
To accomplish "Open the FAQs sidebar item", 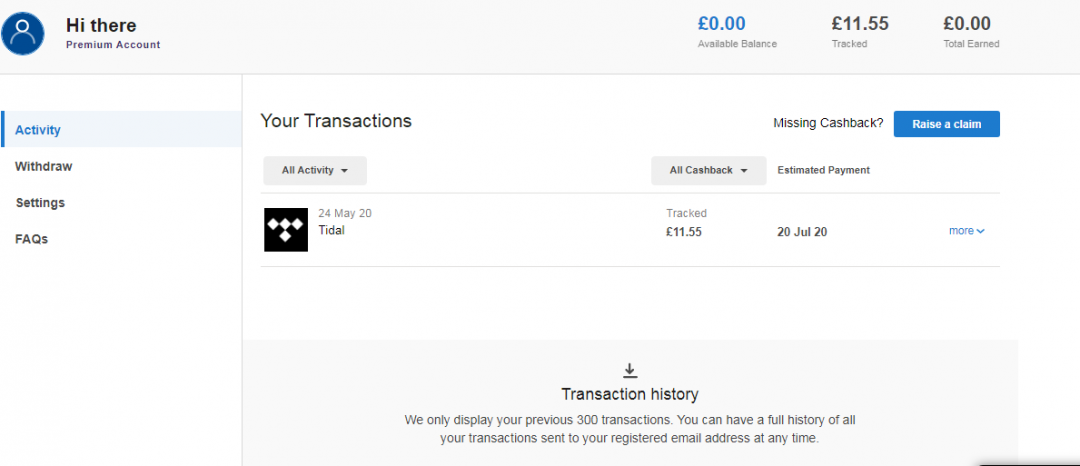I will click(x=32, y=239).
